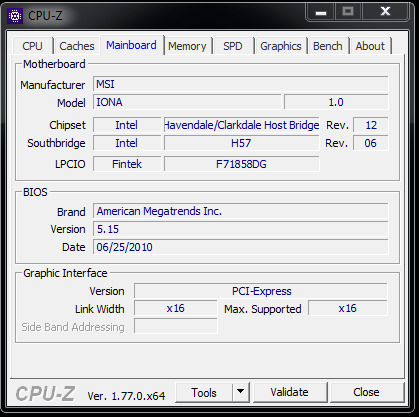The width and height of the screenshot is (419, 417).
Task: Click the Manufacturer field showing MSI
Action: (241, 84)
